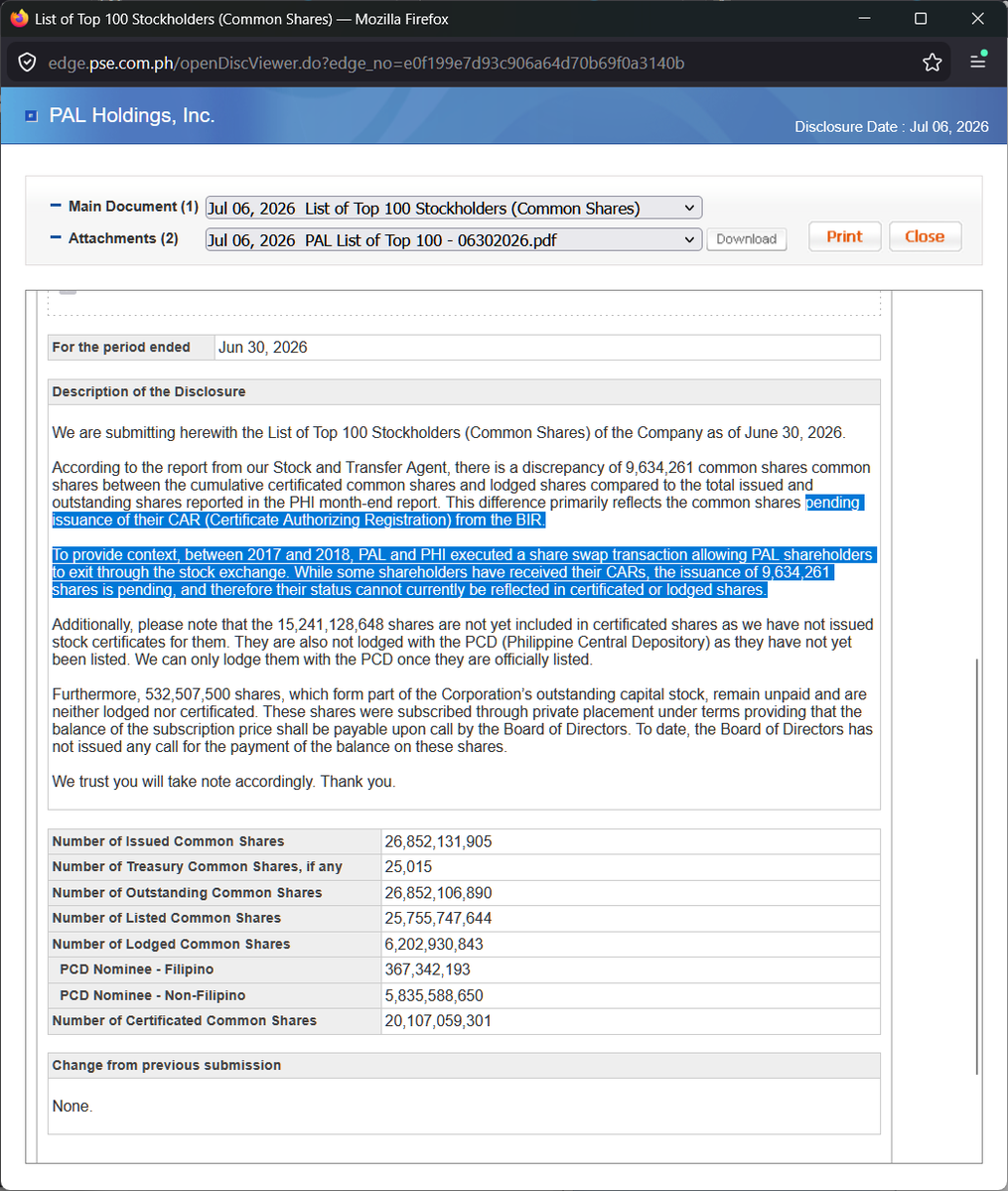Click the blue square icon beside PAL Holdings

coord(31,115)
